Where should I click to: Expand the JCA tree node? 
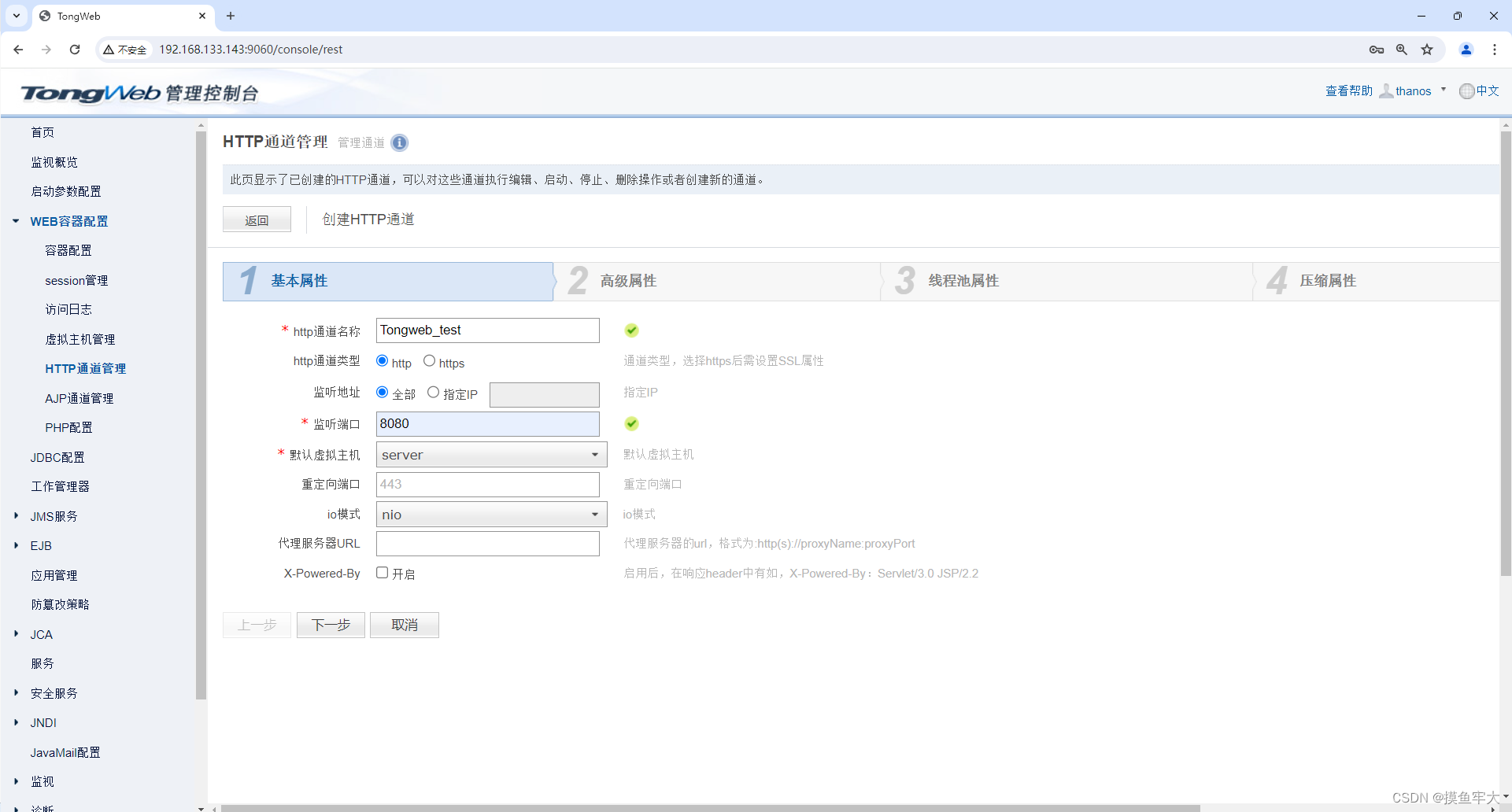16,634
